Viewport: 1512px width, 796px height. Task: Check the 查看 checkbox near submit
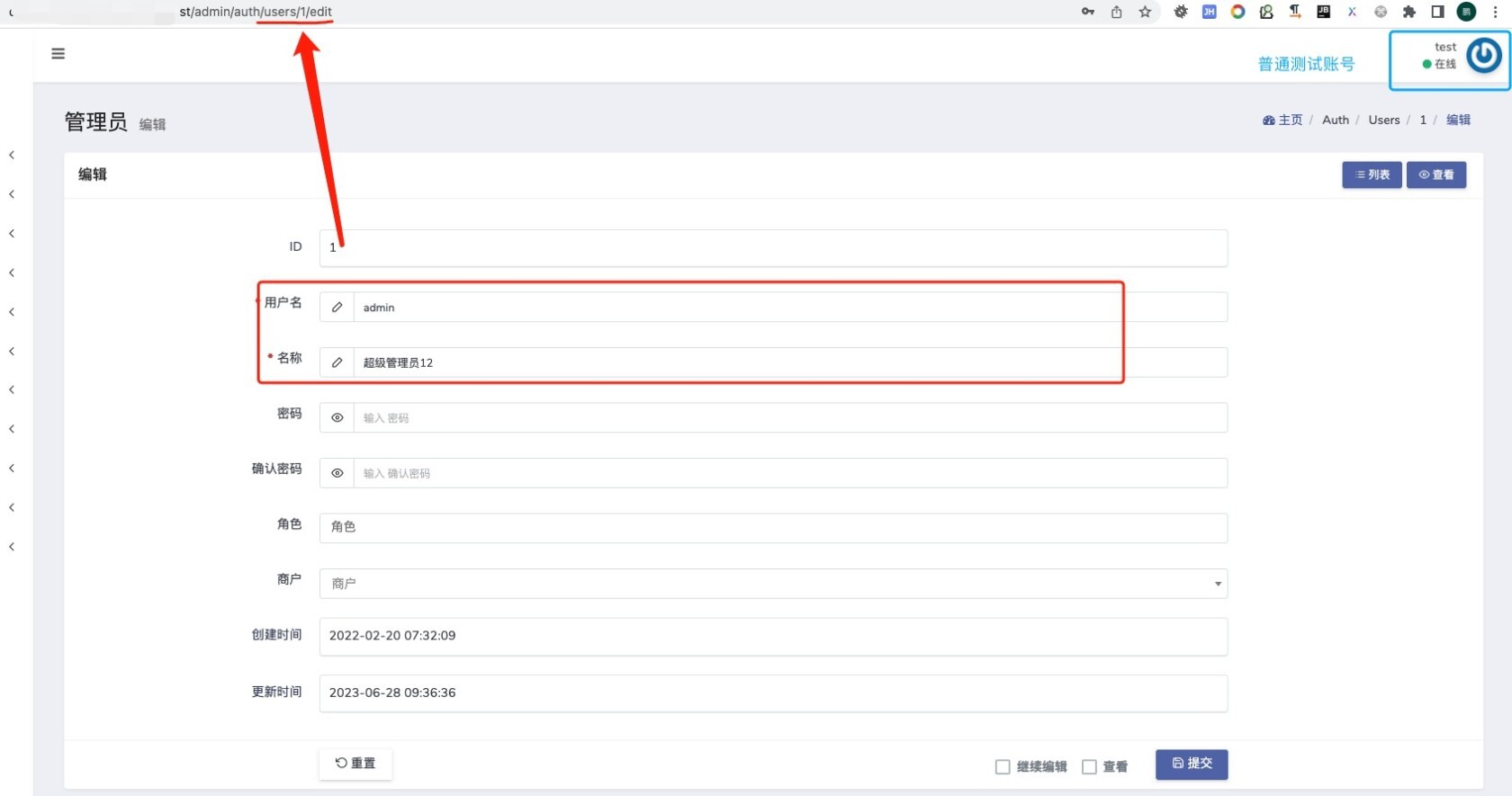pos(1089,767)
